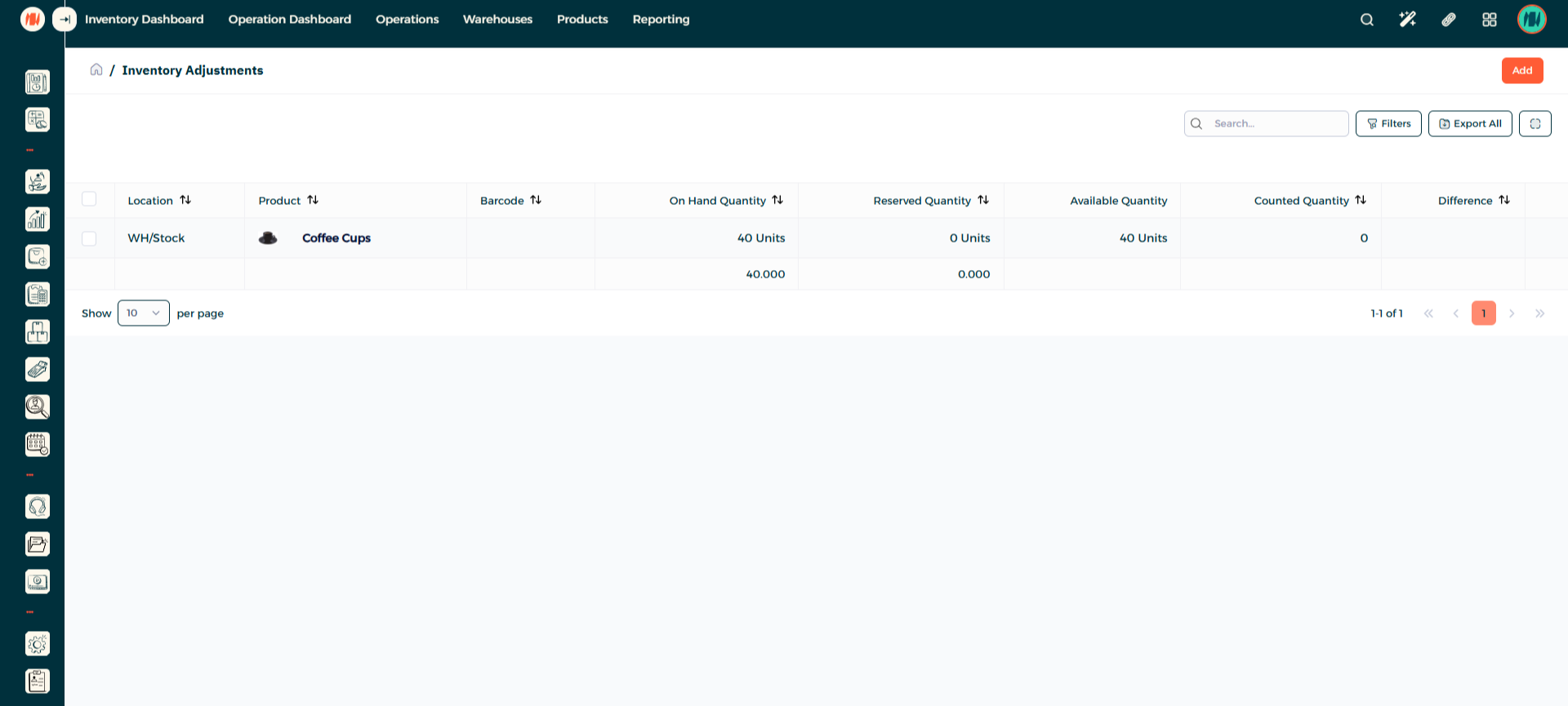Check the WH/Stock Coffee Cups row checkbox
The image size is (1568, 706).
coord(89,238)
